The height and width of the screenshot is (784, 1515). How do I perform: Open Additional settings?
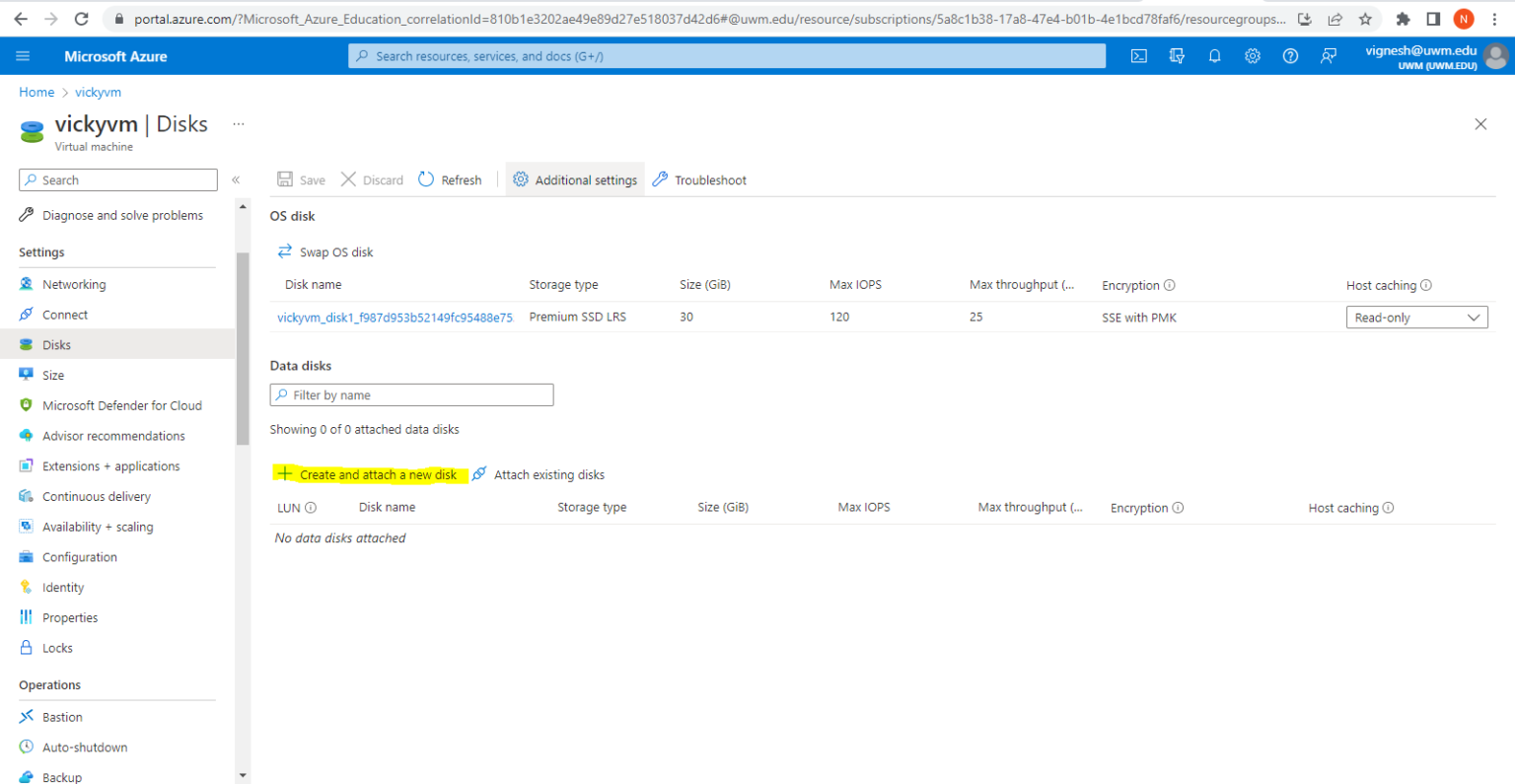pos(575,179)
